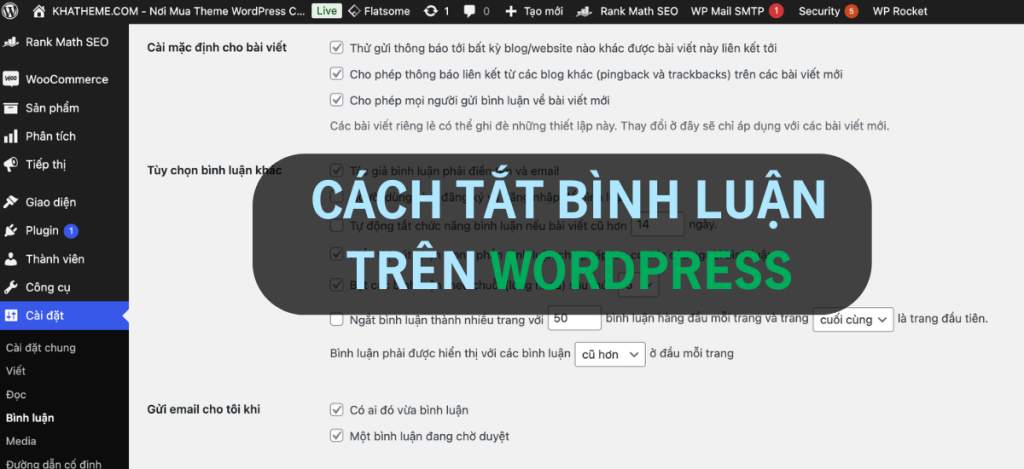This screenshot has width=1024, height=469.
Task: Open KHATHEME.COM site name link
Action: click(178, 11)
